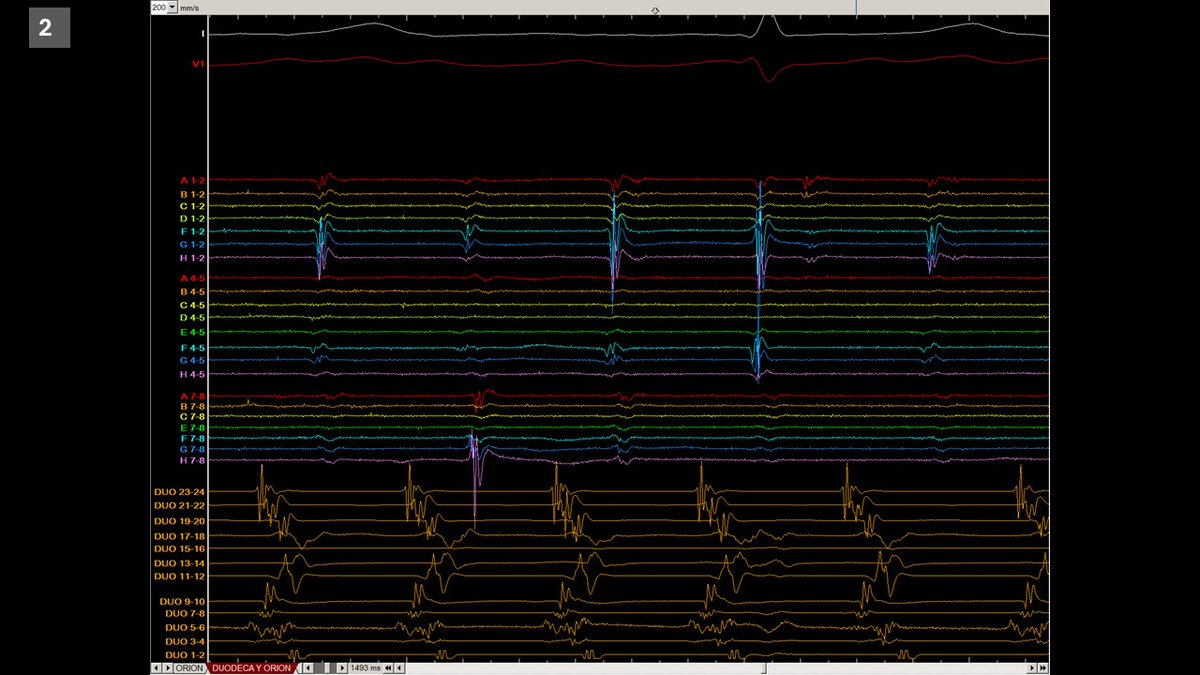Click the scrollbar right arrow at bottom right
1200x675 pixels.
coord(1032,668)
